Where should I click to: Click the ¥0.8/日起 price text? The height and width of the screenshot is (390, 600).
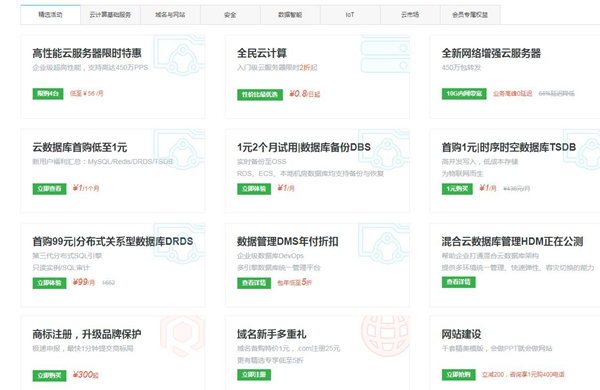[305, 94]
